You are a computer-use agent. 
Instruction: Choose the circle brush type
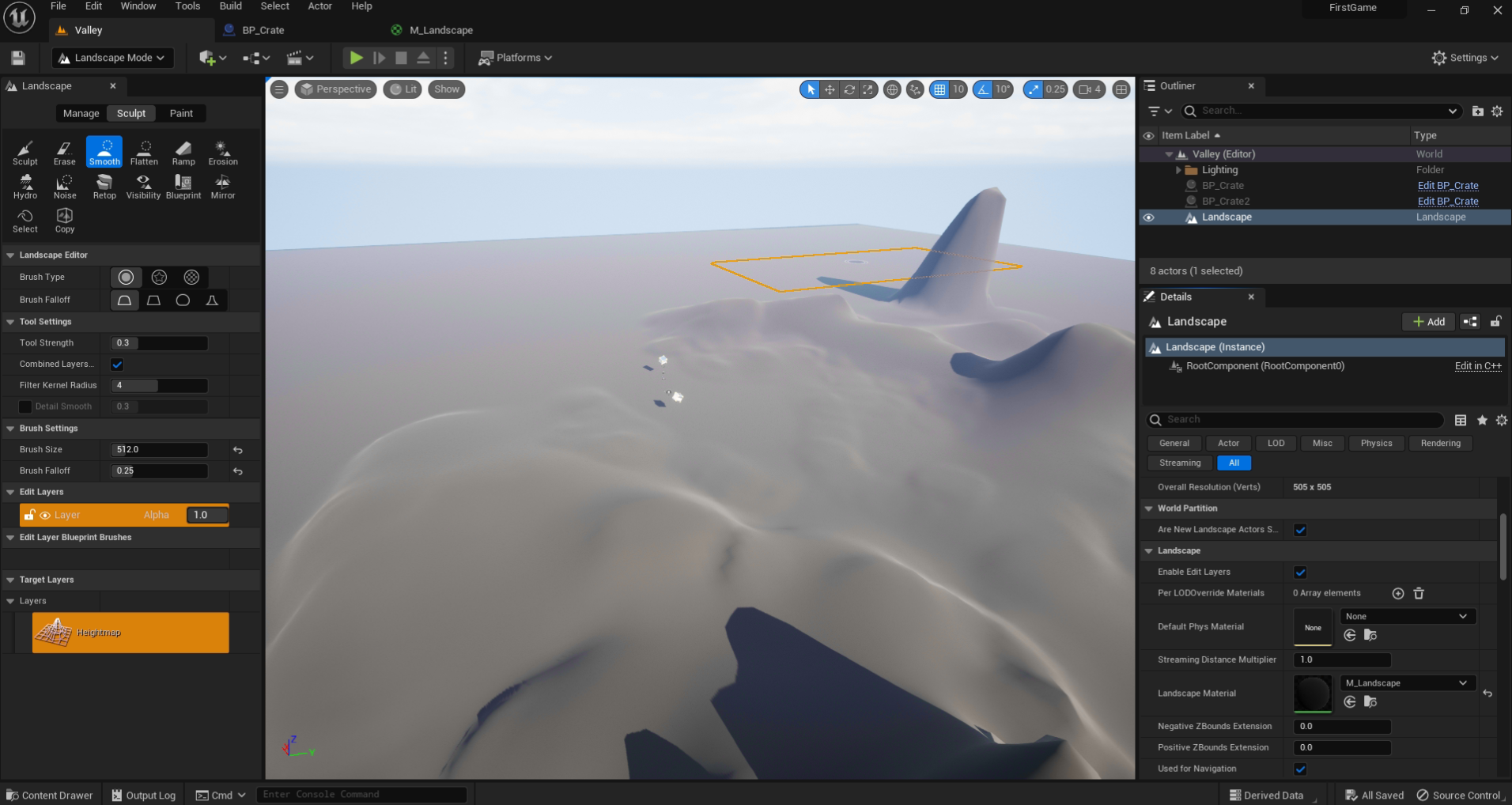pyautogui.click(x=126, y=277)
